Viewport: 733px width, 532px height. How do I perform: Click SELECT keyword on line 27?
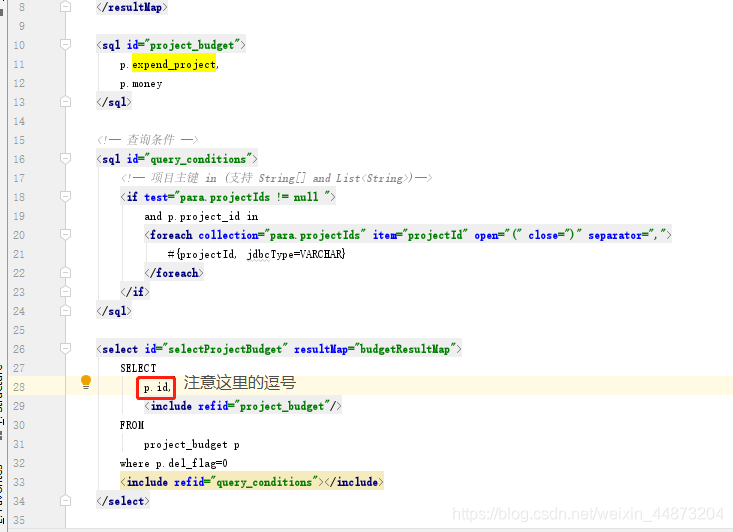pos(138,368)
